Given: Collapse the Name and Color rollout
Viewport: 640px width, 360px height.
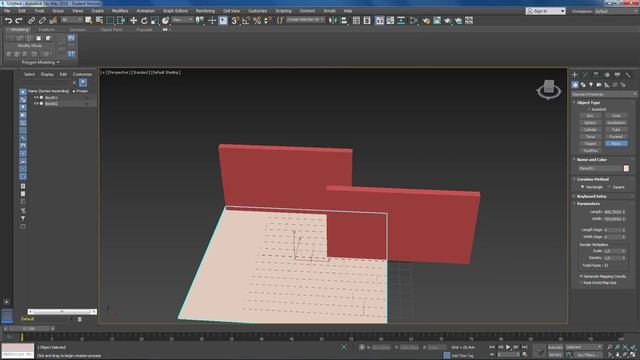Looking at the screenshot, I should [591, 160].
